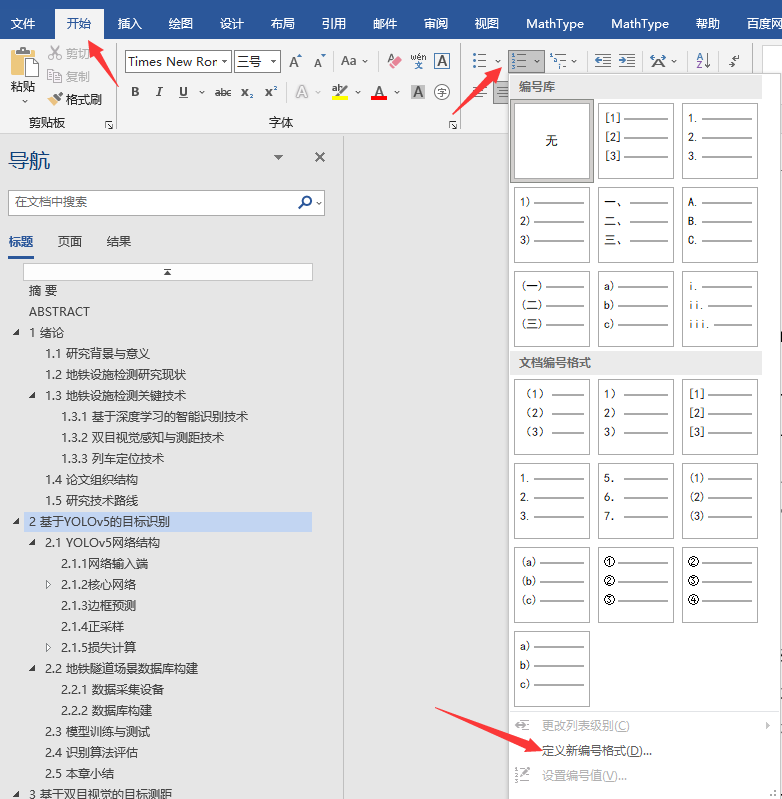This screenshot has height=799, width=782.
Task: Open the highlight color dropdown arrow
Action: tap(358, 92)
